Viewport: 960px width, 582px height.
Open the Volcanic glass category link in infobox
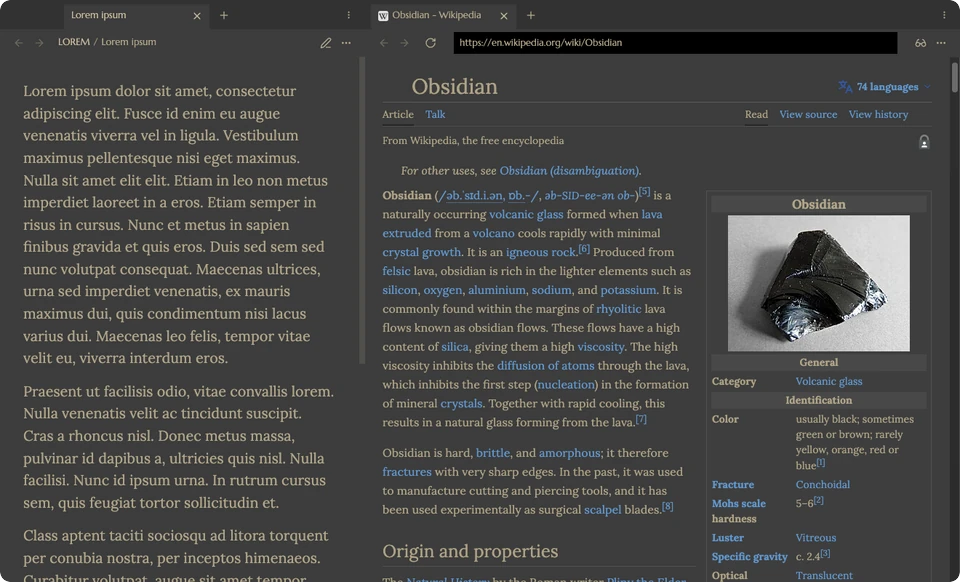829,381
